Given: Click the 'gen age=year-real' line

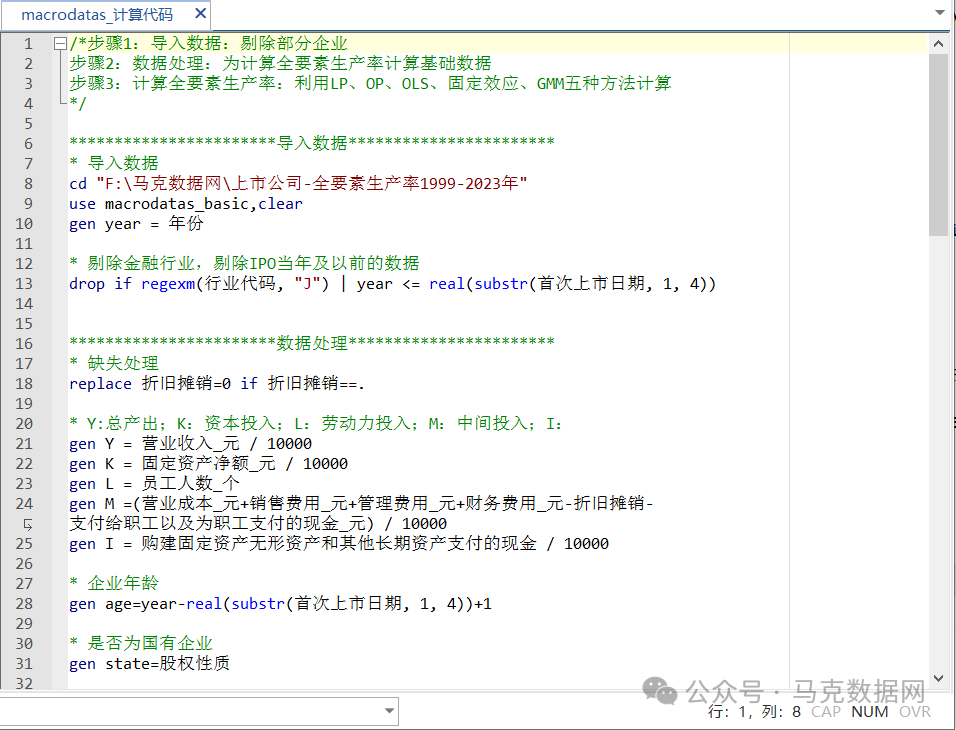Looking at the screenshot, I should (x=280, y=604).
